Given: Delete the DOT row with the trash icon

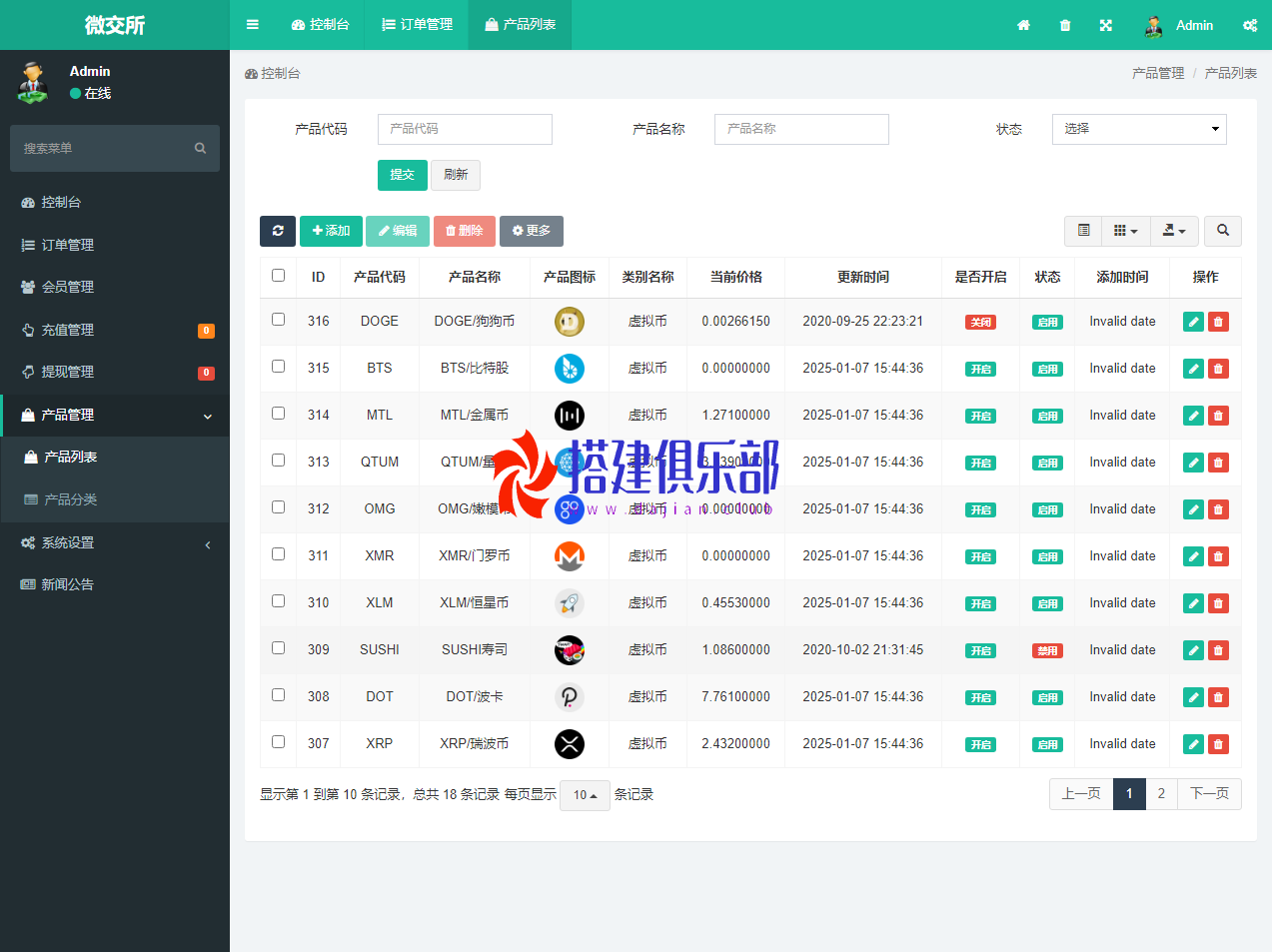Looking at the screenshot, I should (x=1218, y=697).
